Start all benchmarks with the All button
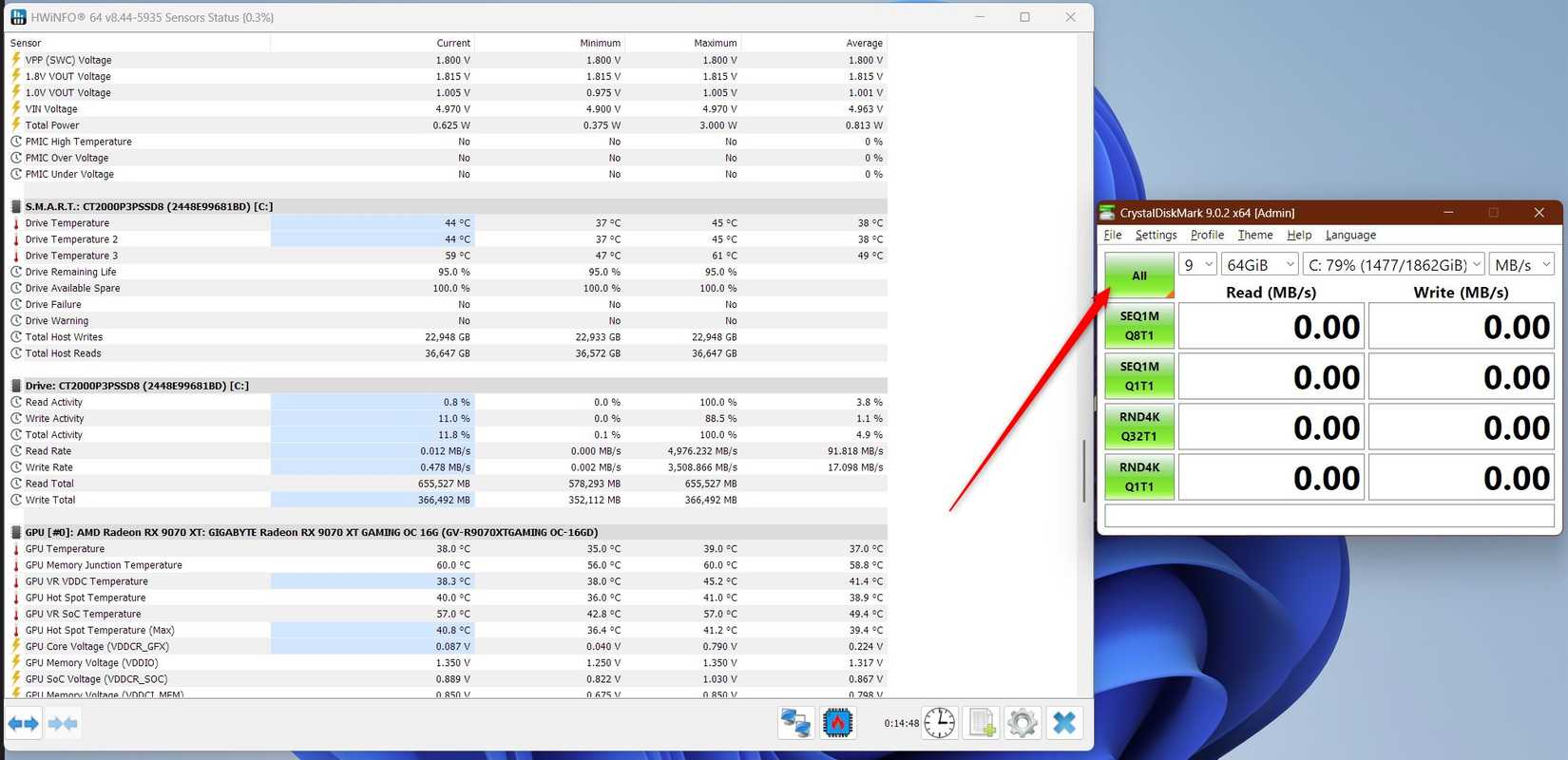The width and height of the screenshot is (1568, 760). (1139, 275)
